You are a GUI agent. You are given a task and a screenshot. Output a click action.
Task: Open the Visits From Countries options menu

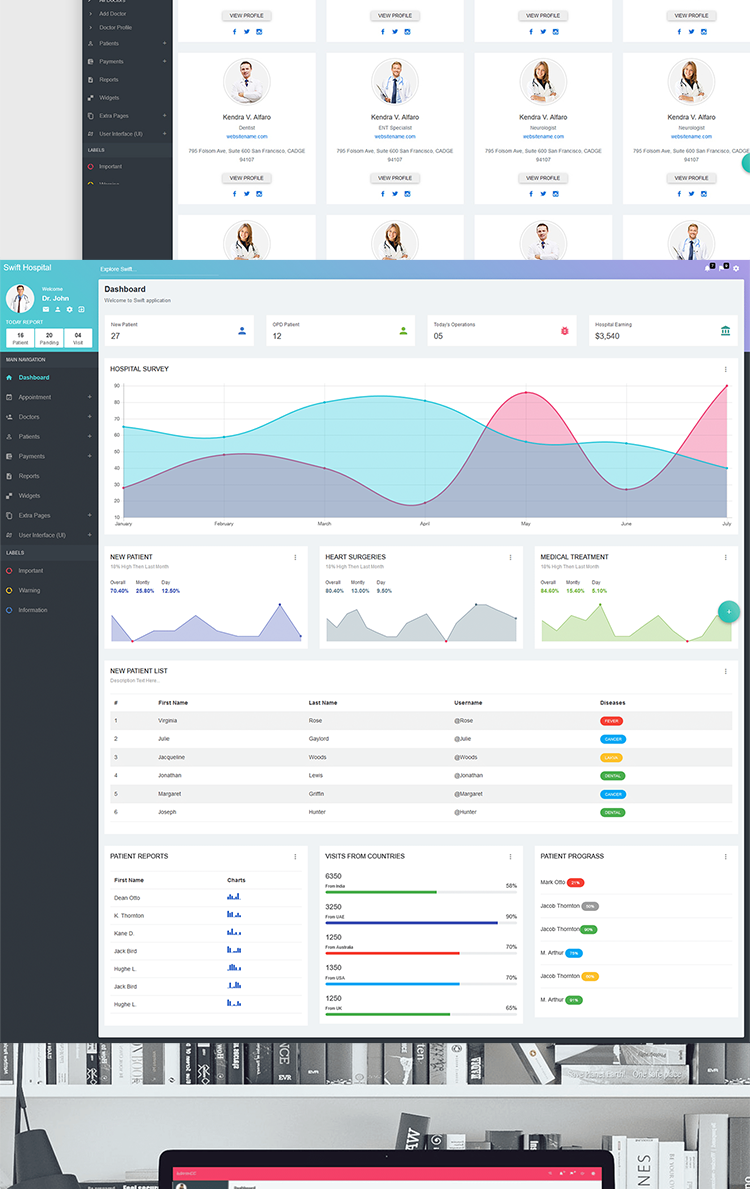(x=510, y=856)
